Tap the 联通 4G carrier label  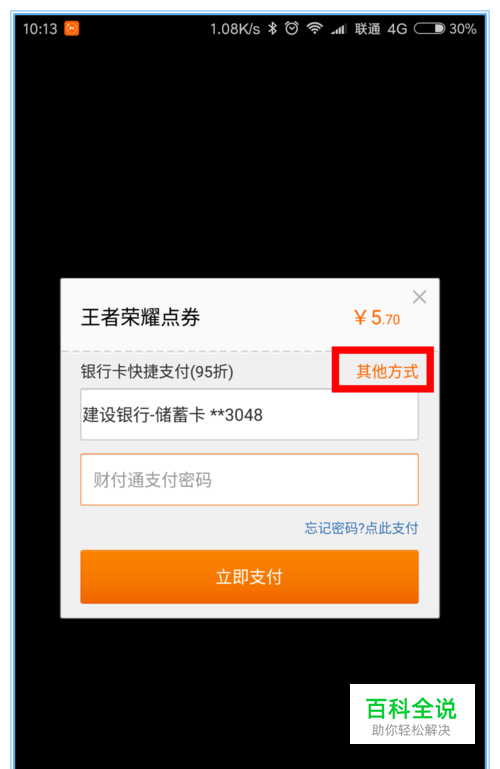pos(381,29)
